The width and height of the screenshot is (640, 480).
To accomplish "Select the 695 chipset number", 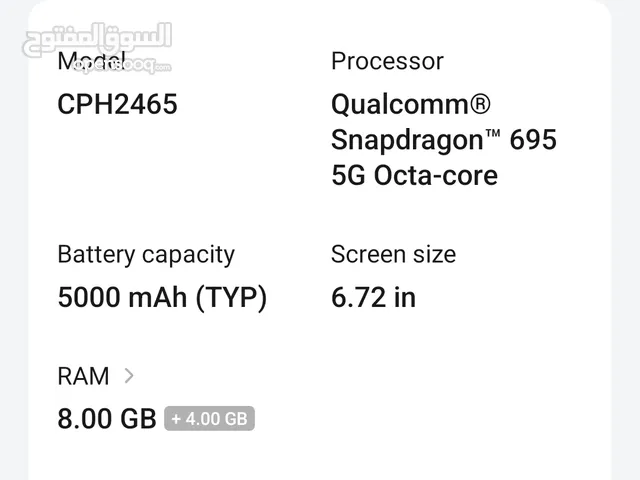I will tap(533, 140).
